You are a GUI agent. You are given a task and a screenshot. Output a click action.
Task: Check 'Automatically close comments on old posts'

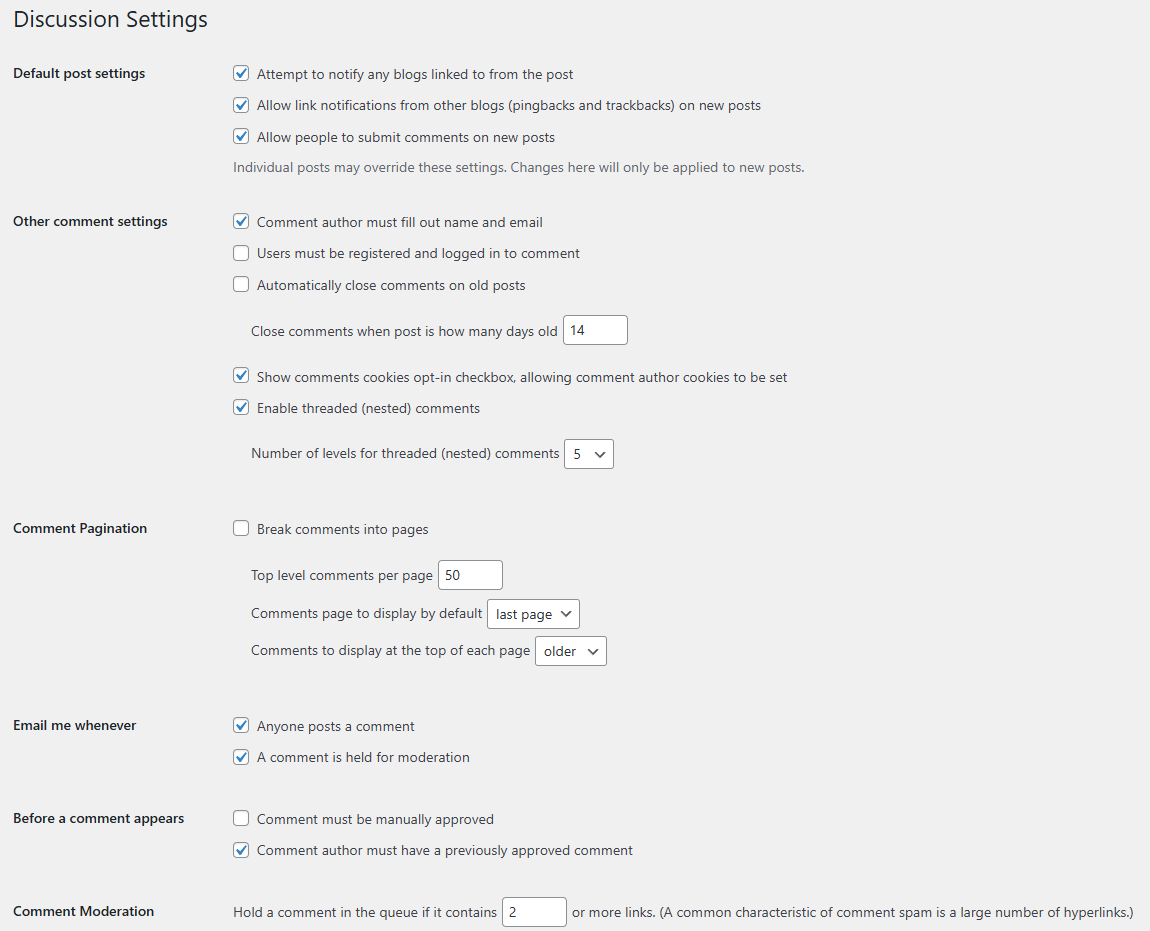241,285
